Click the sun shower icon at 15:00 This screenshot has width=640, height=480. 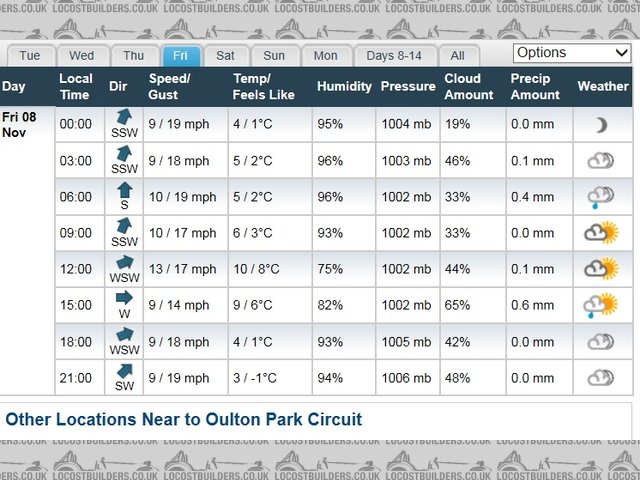tap(601, 305)
